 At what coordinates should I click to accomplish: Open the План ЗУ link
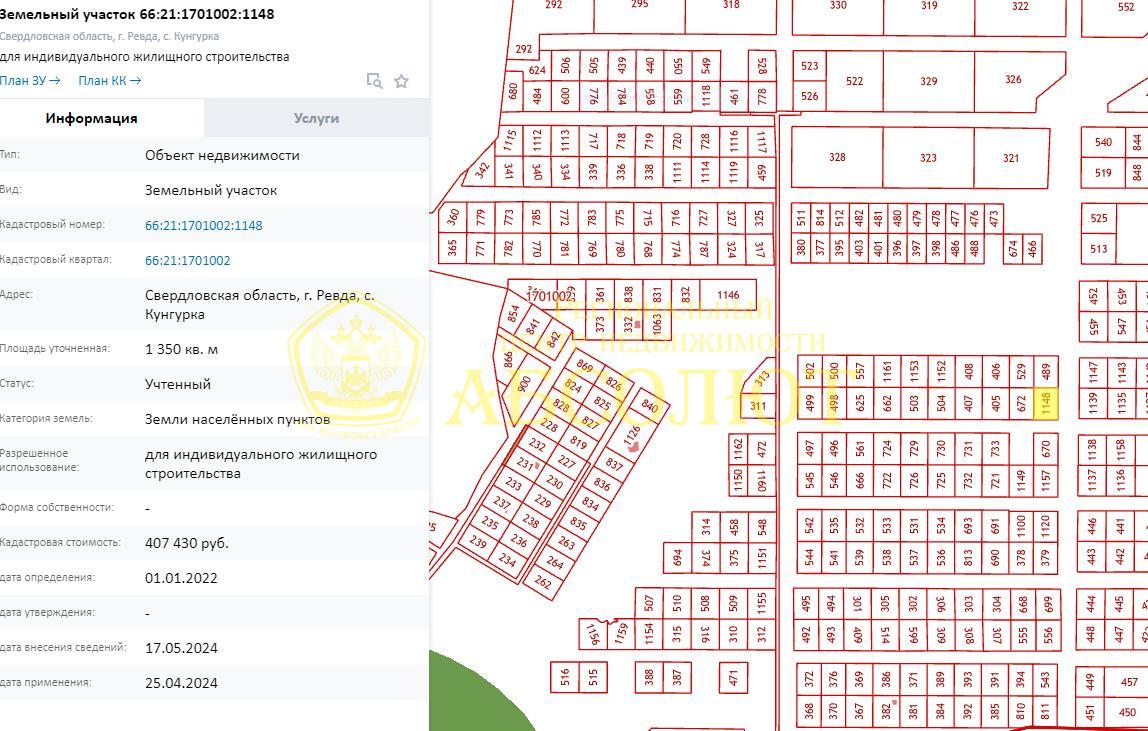(30, 81)
